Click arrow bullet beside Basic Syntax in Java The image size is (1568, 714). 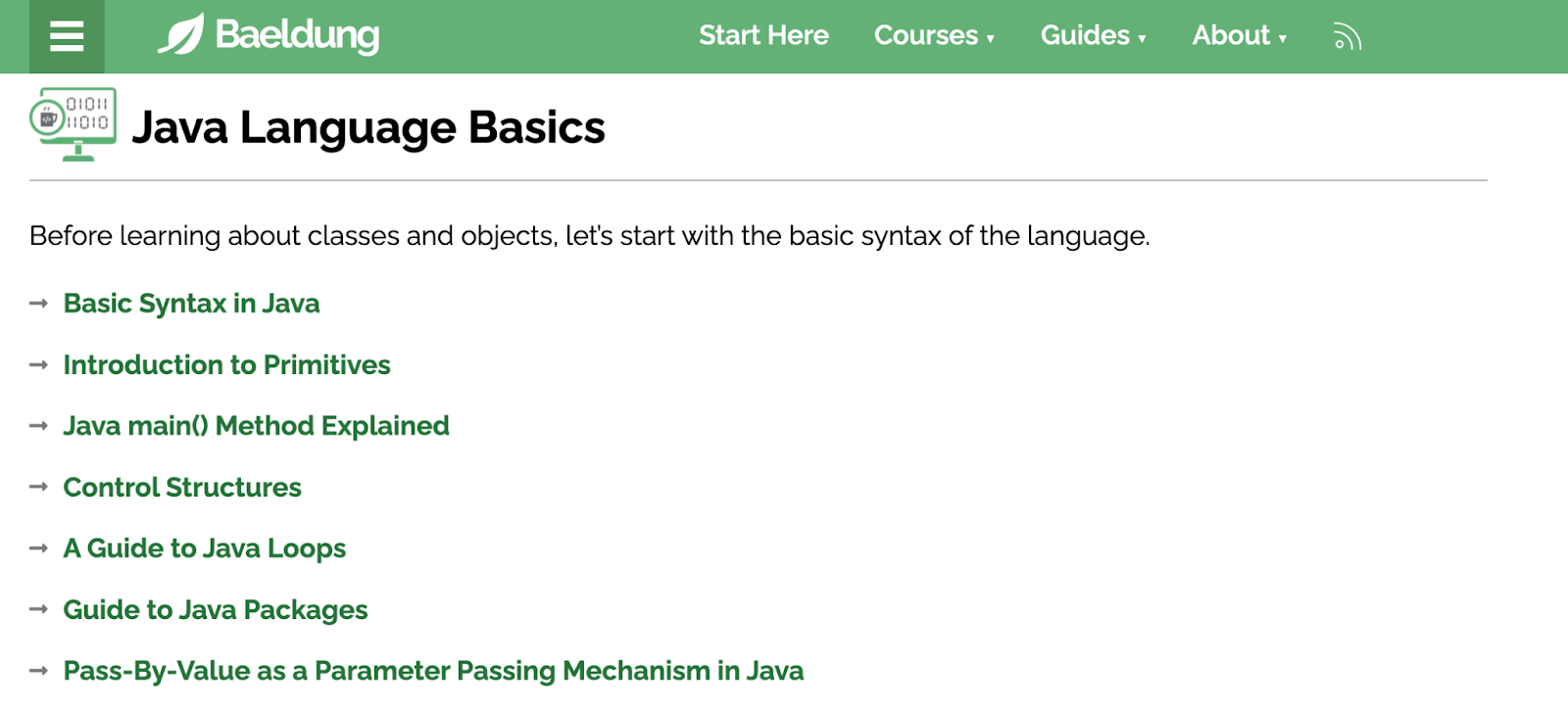click(39, 304)
